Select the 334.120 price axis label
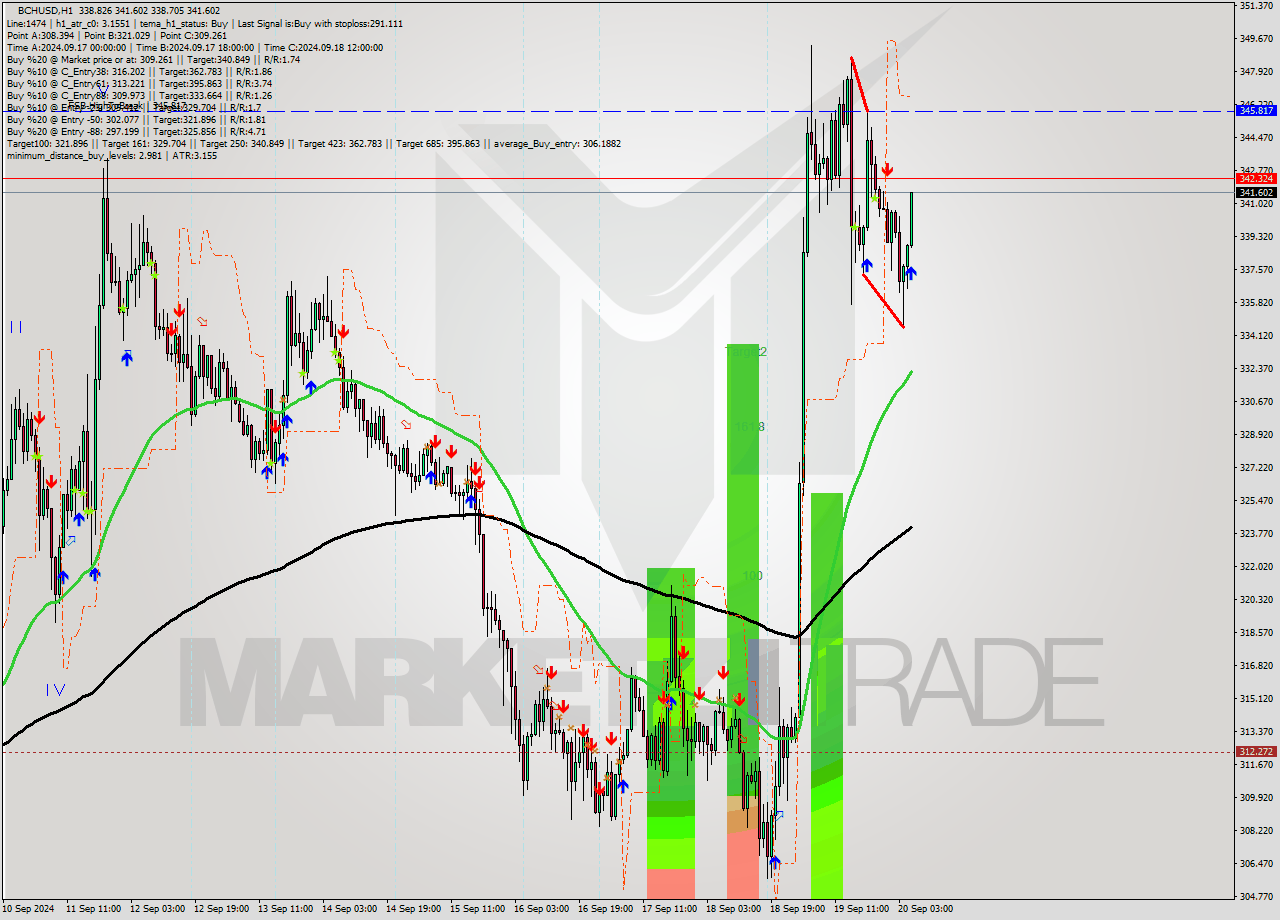1280x920 pixels. [1256, 336]
